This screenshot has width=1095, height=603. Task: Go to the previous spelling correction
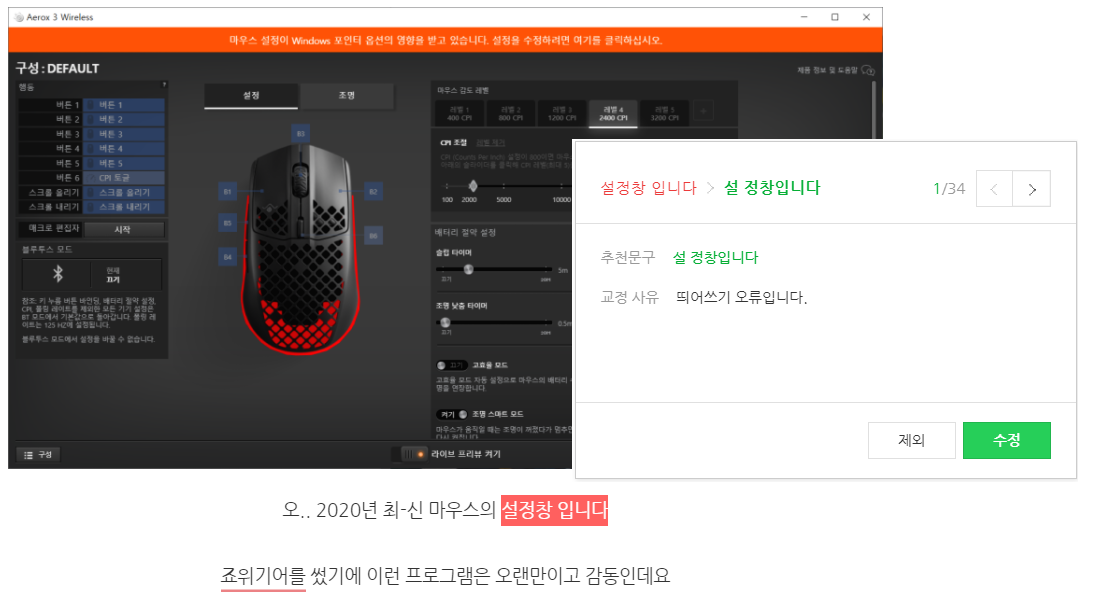point(994,189)
